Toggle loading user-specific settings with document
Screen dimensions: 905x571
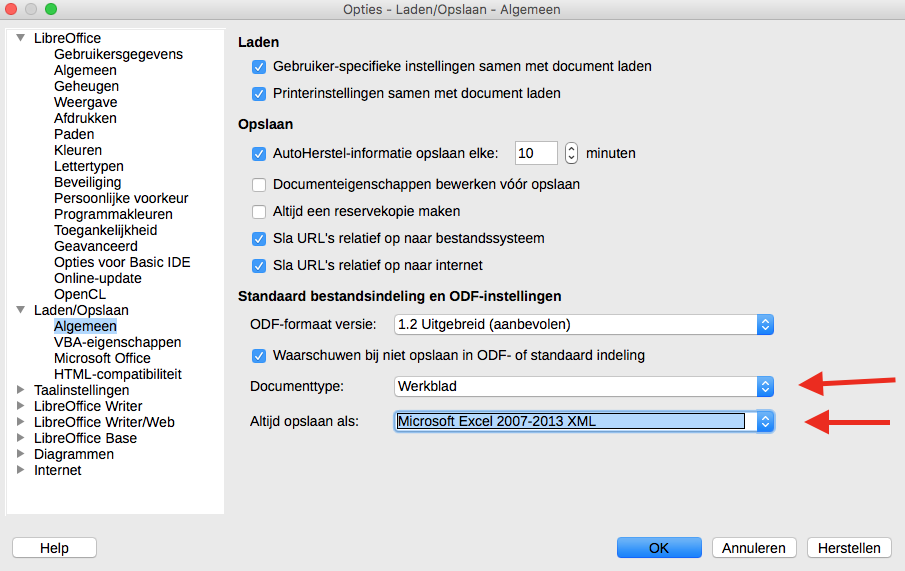[x=259, y=67]
